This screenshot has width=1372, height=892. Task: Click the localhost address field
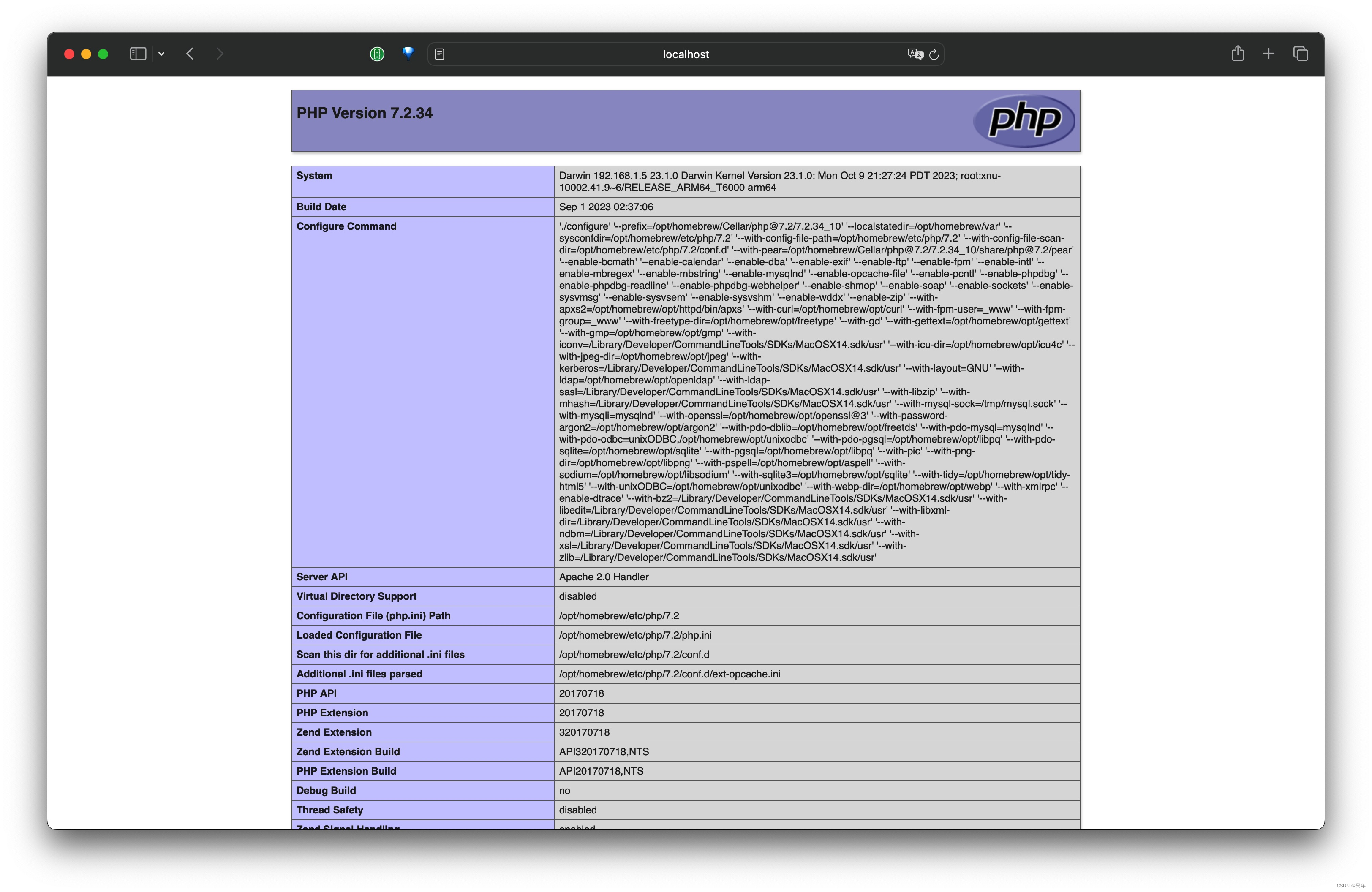686,54
